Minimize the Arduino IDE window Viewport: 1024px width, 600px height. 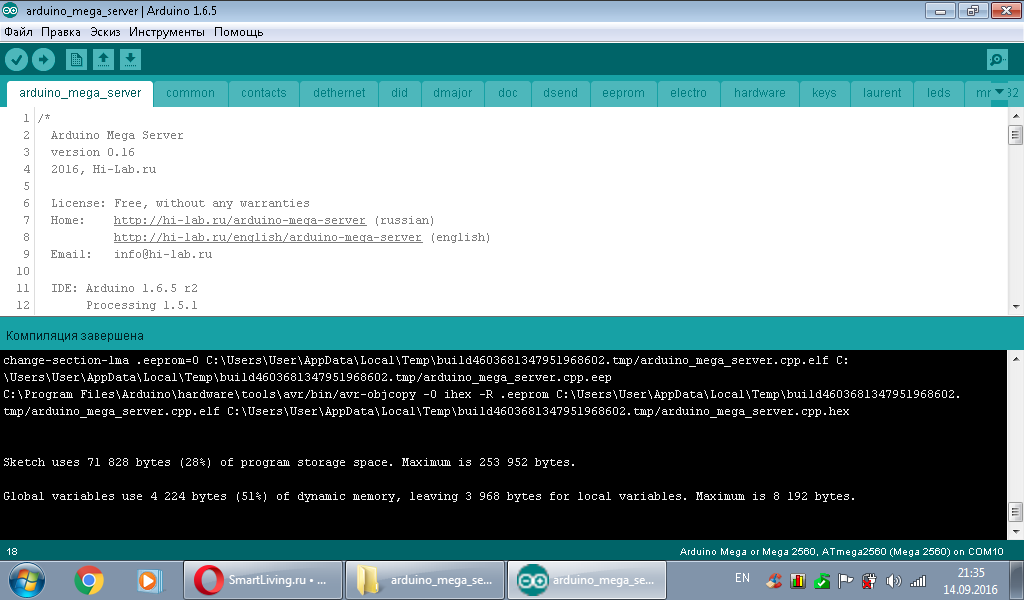point(940,10)
